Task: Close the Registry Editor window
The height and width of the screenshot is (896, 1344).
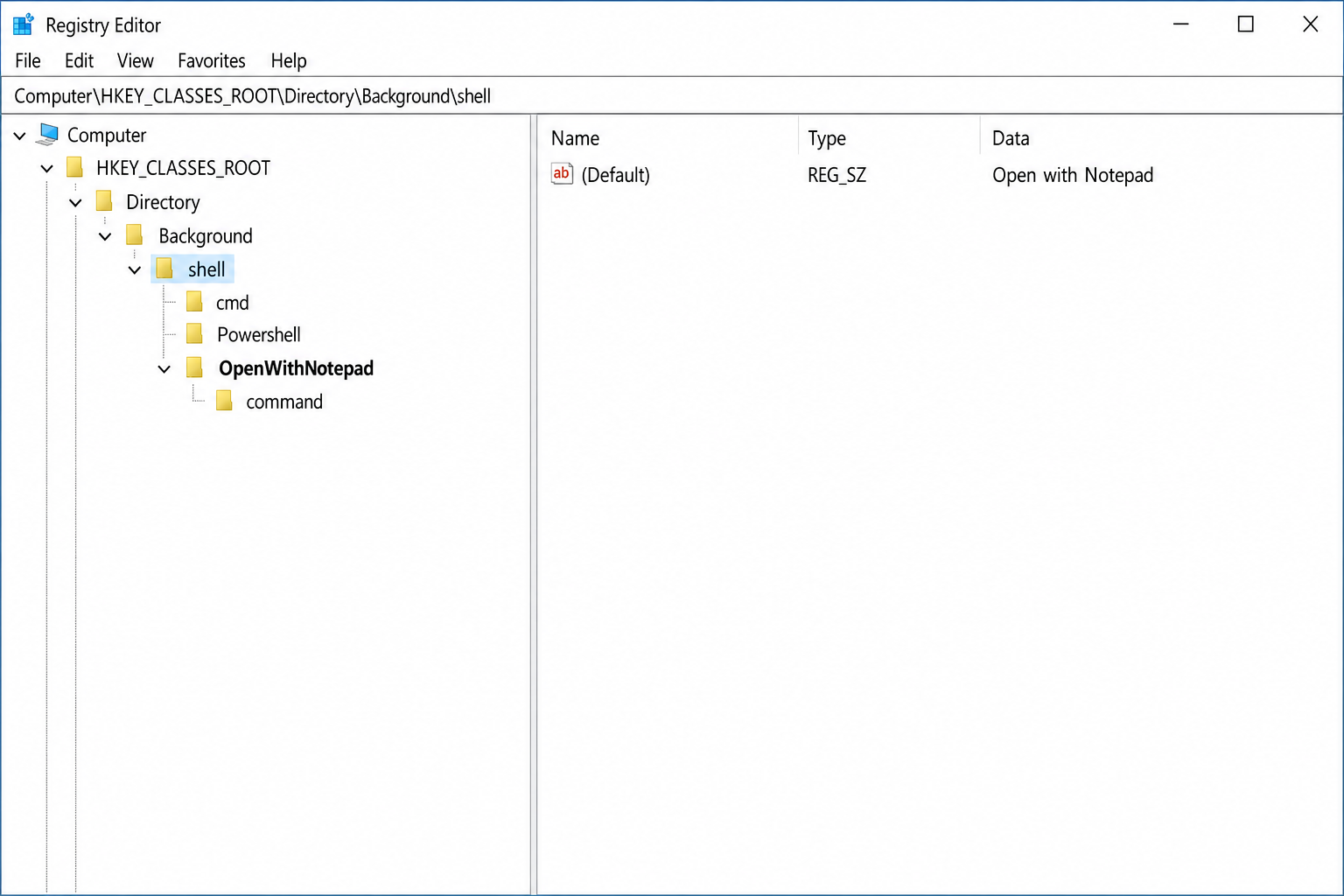Action: (1310, 24)
